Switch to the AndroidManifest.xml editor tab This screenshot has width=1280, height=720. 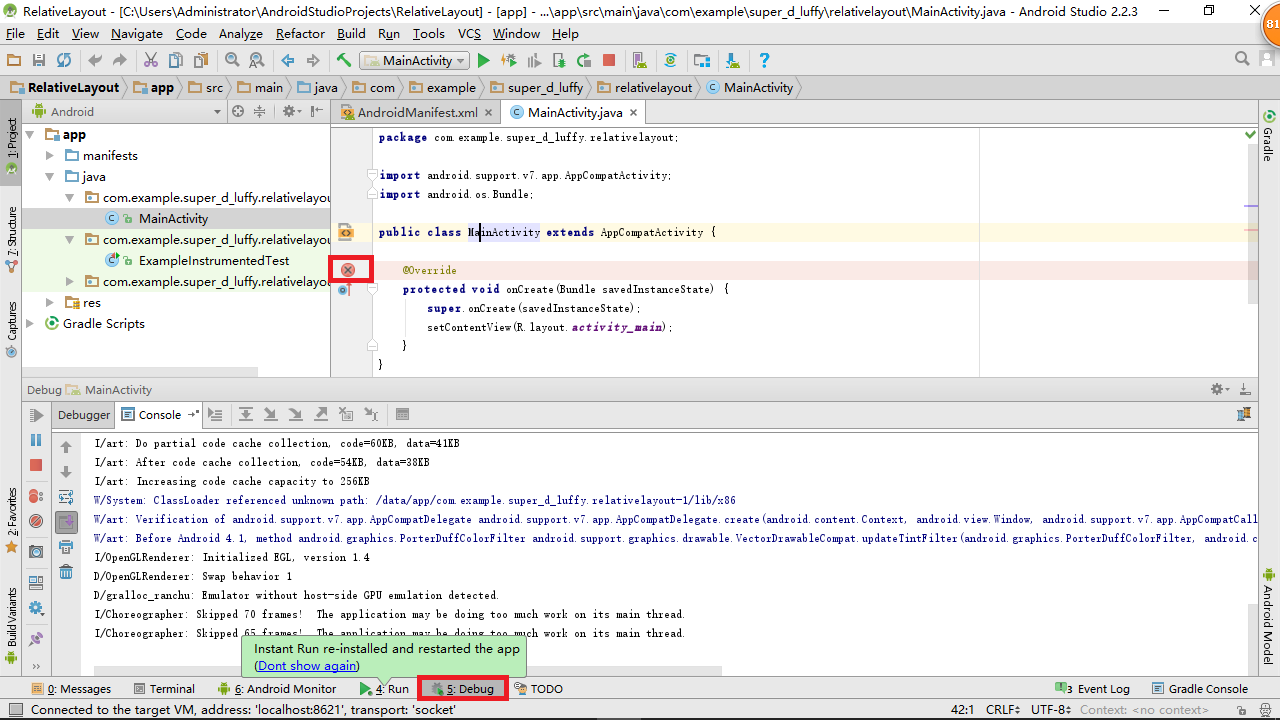pos(417,113)
